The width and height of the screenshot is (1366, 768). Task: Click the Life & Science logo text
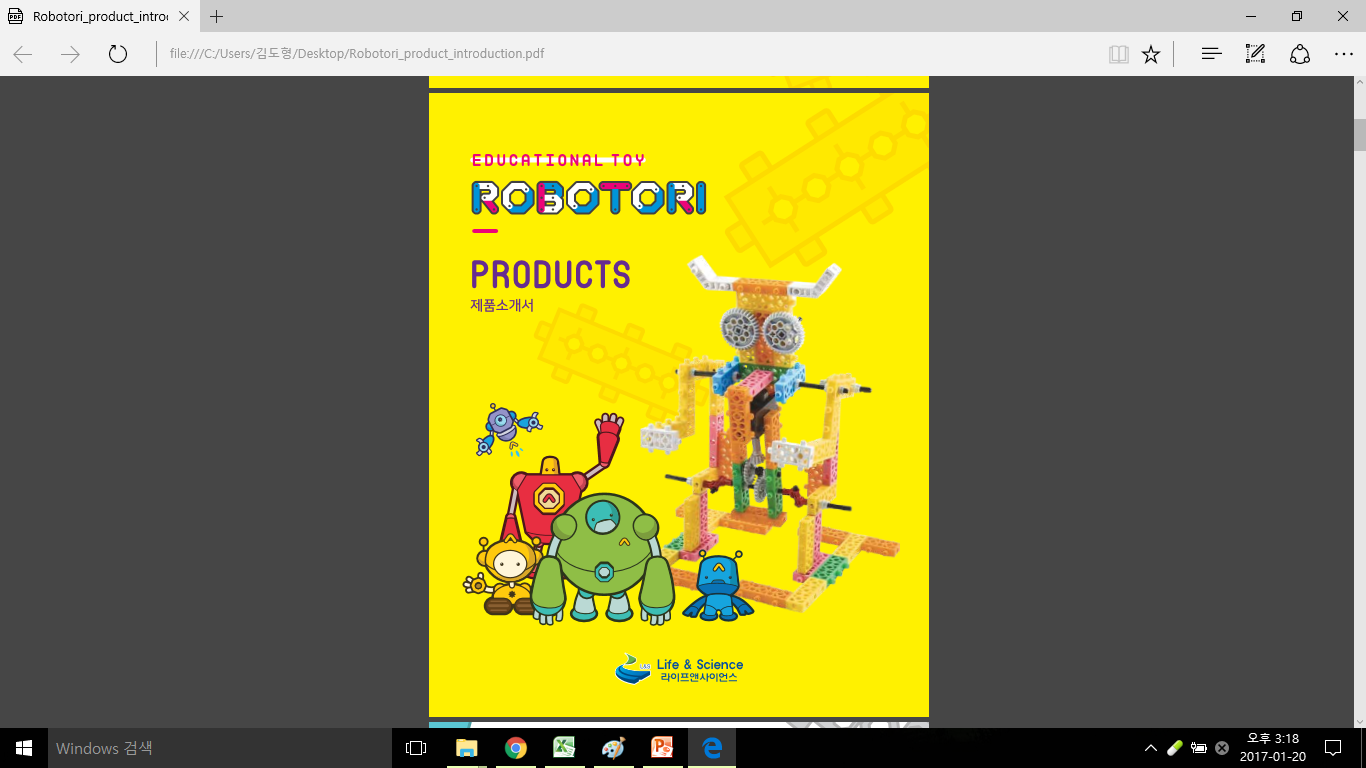pyautogui.click(x=699, y=664)
